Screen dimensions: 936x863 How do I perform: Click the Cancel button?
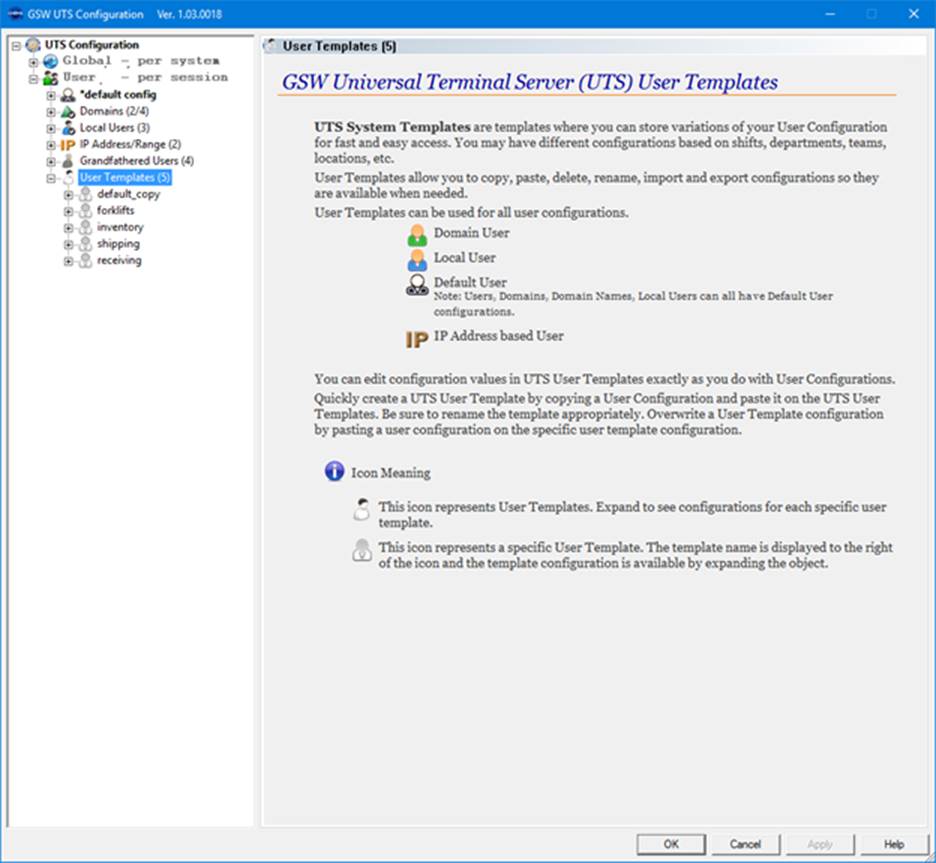point(745,844)
